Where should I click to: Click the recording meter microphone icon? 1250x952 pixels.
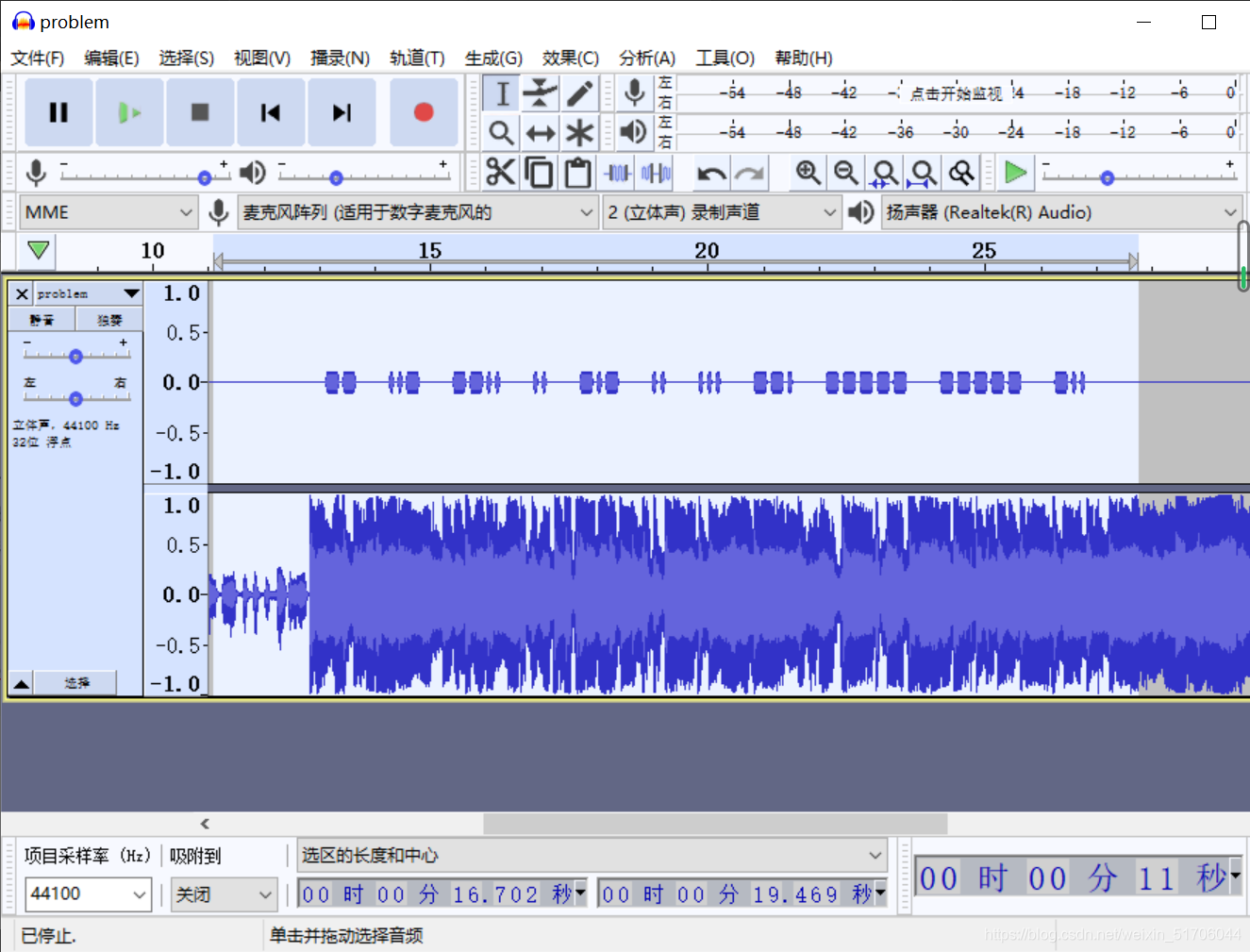point(635,92)
